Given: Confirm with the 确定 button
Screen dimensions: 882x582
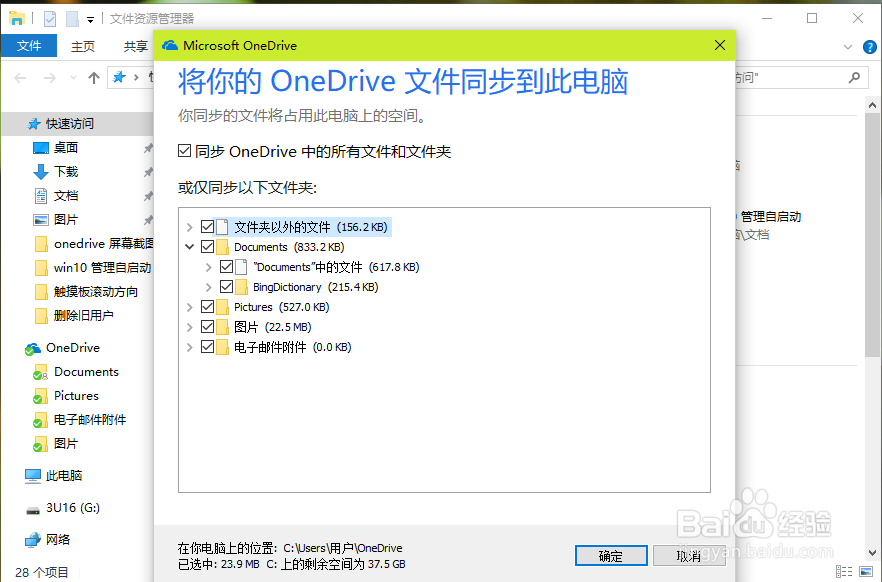Looking at the screenshot, I should point(611,556).
